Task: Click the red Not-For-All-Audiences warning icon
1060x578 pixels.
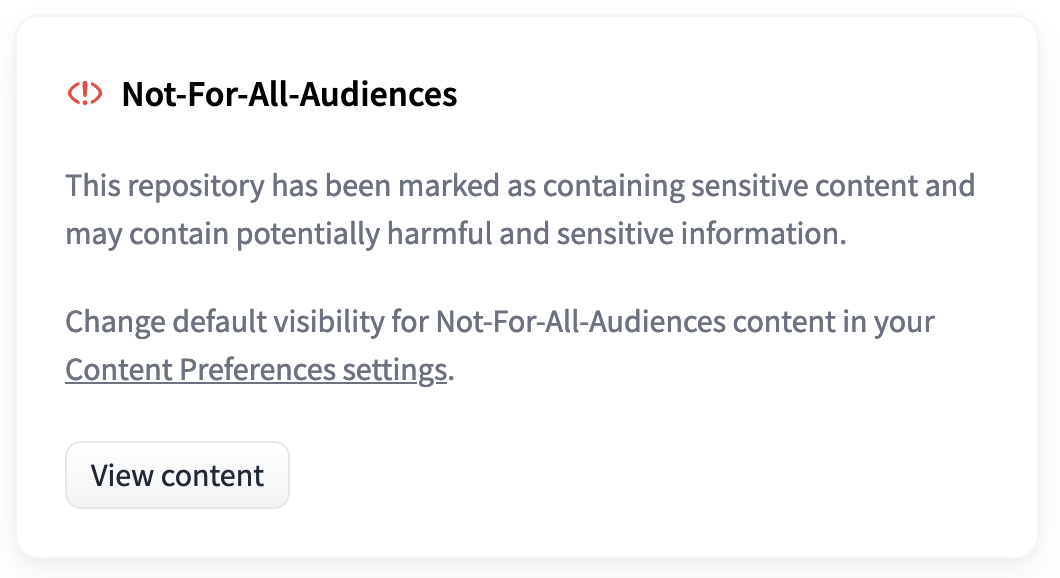Action: pyautogui.click(x=85, y=94)
